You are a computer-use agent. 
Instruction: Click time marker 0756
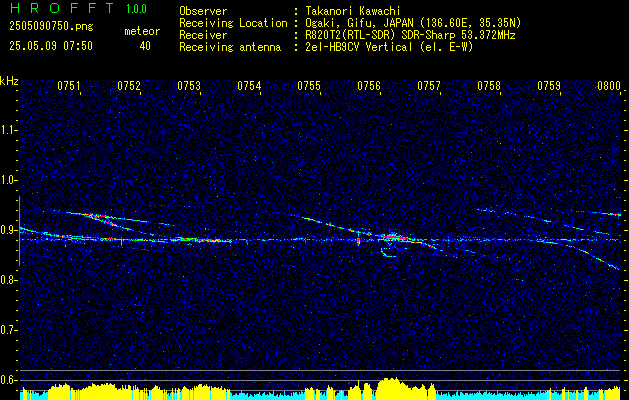[x=369, y=86]
